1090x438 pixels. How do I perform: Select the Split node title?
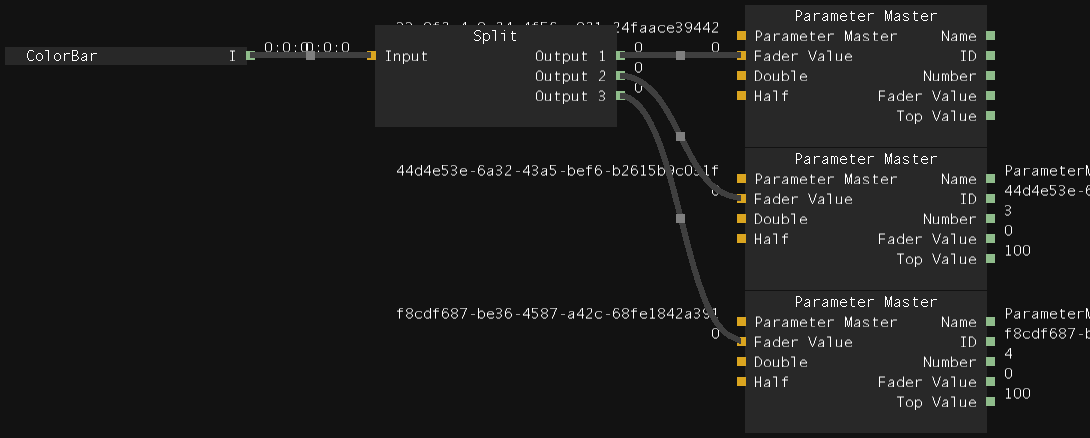pos(495,36)
